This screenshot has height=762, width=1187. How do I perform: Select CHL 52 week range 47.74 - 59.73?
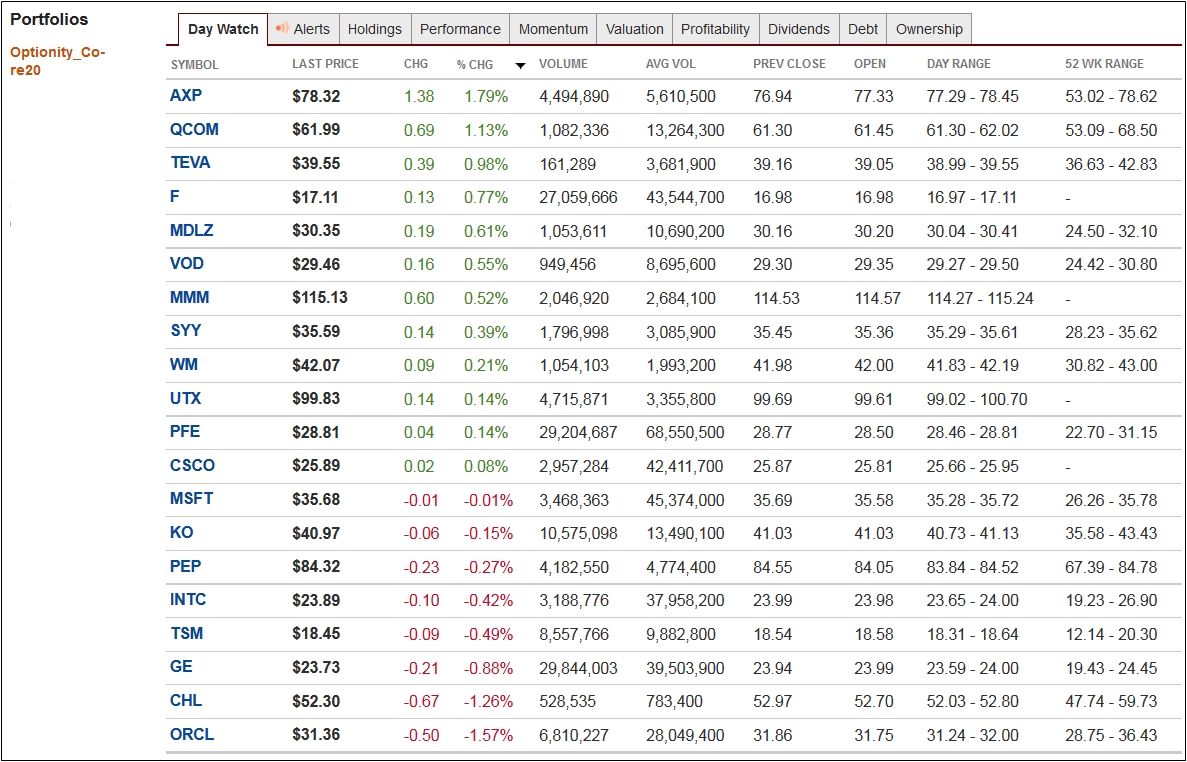pyautogui.click(x=1111, y=701)
